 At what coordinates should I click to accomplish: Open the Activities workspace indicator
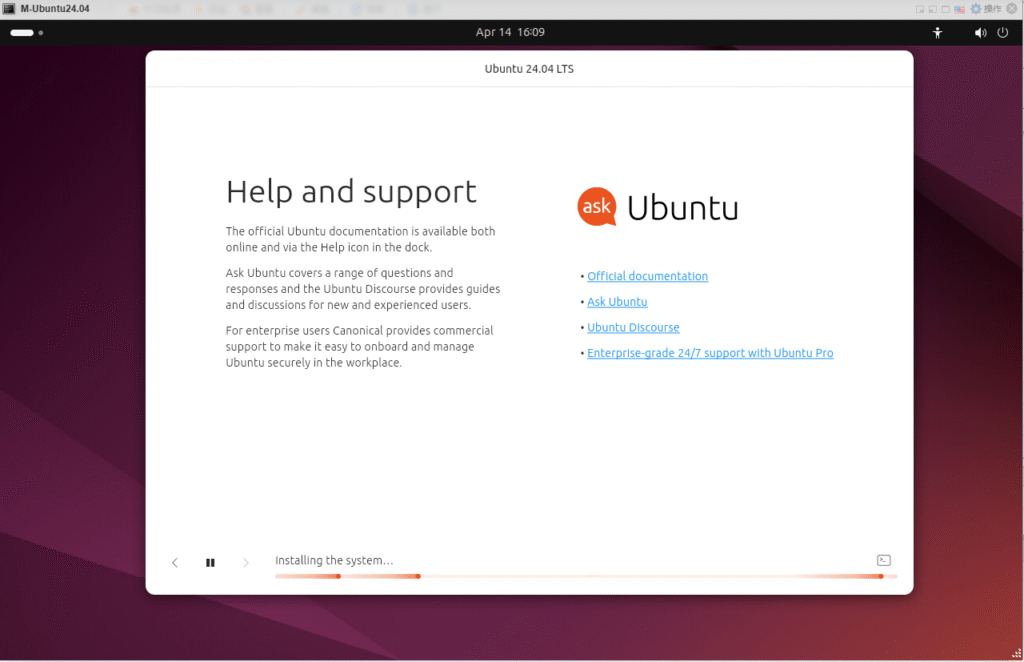[x=26, y=32]
